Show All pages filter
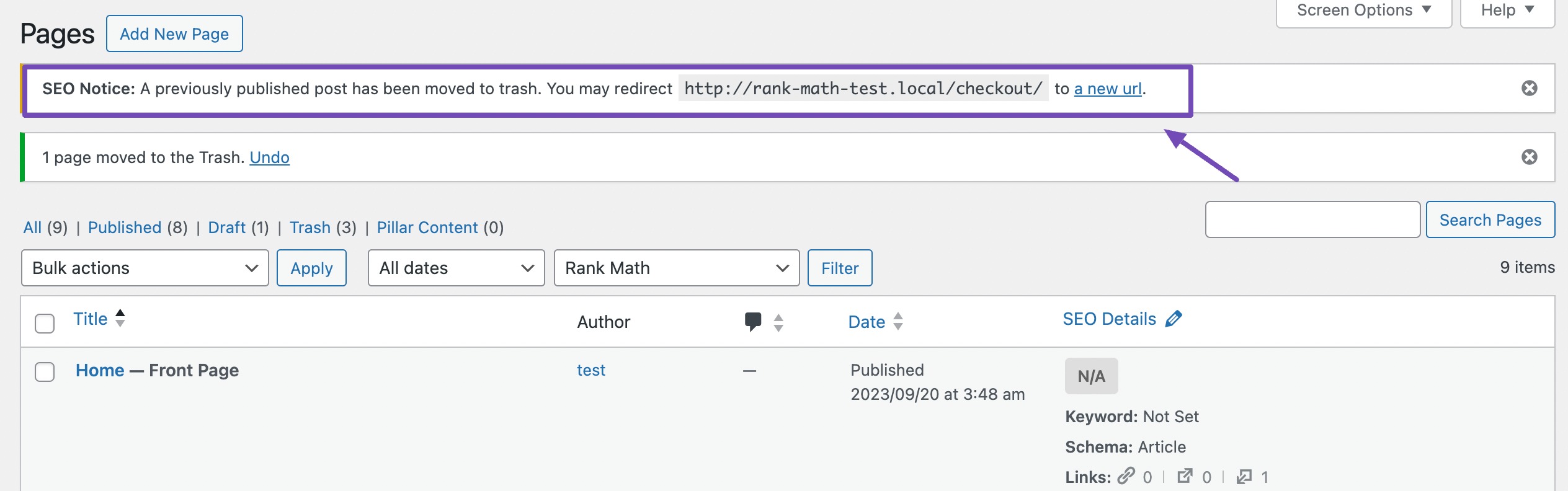The height and width of the screenshot is (491, 1568). click(x=32, y=228)
